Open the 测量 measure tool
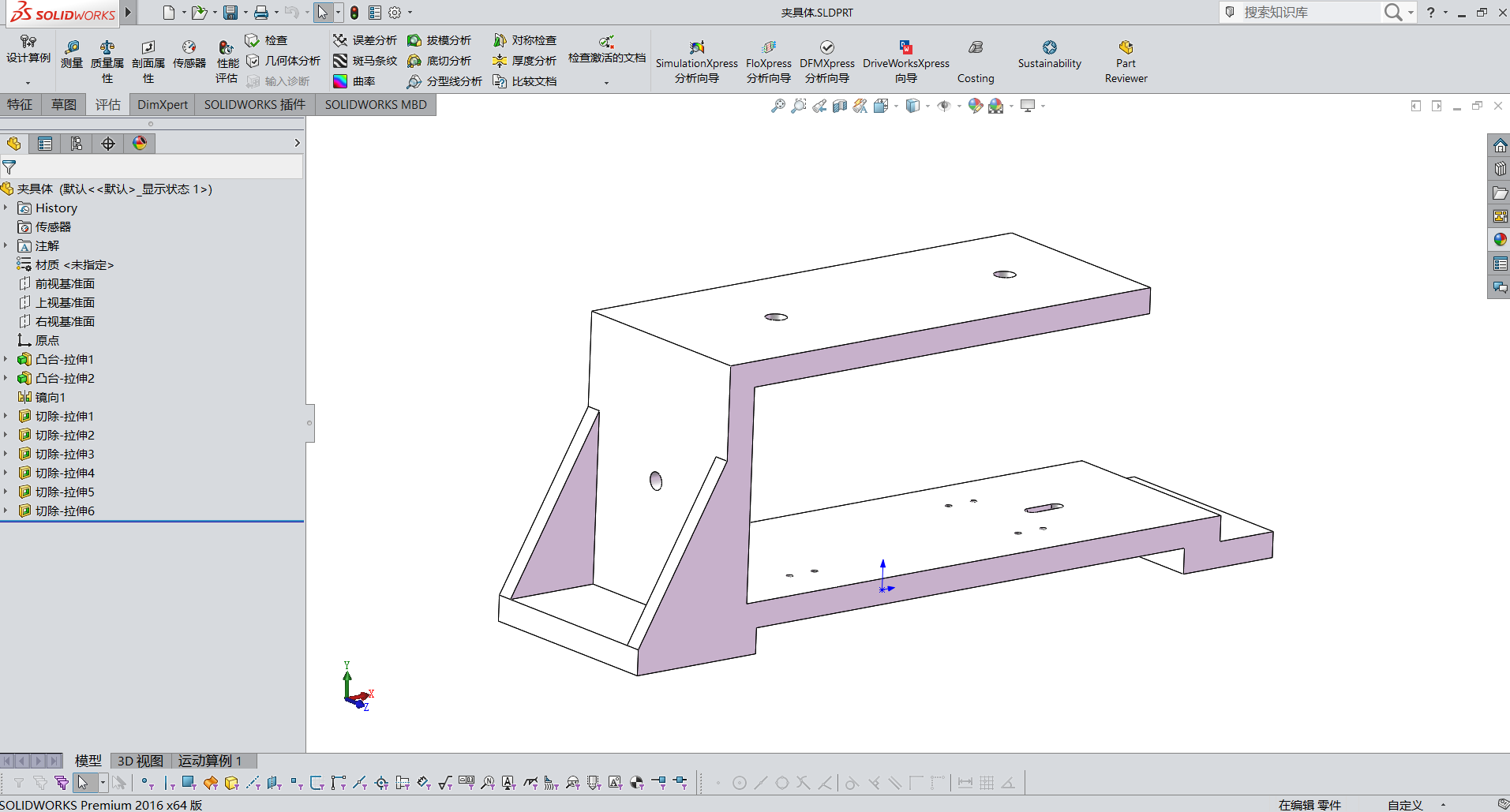 click(x=72, y=55)
